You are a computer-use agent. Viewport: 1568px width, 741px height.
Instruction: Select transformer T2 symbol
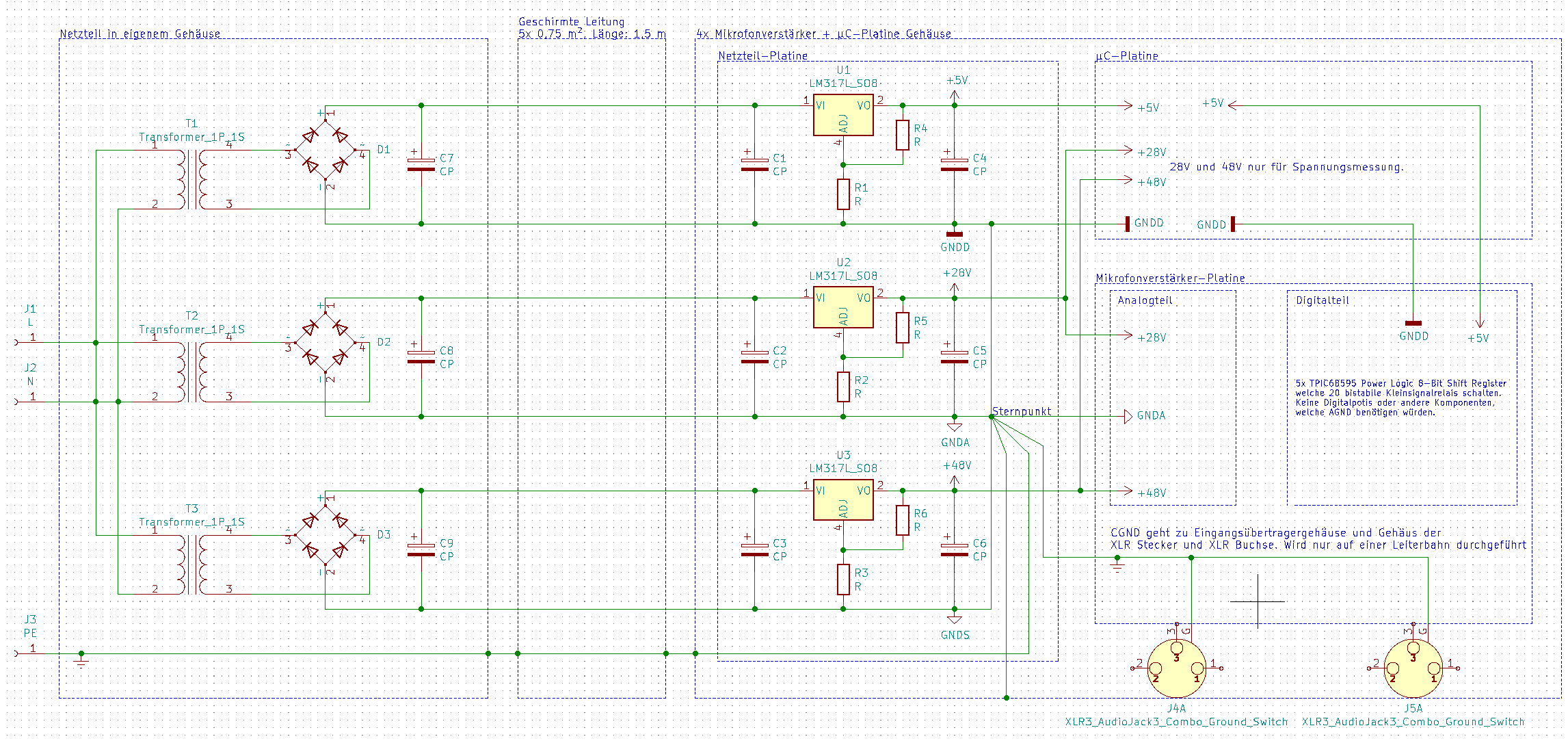click(193, 372)
